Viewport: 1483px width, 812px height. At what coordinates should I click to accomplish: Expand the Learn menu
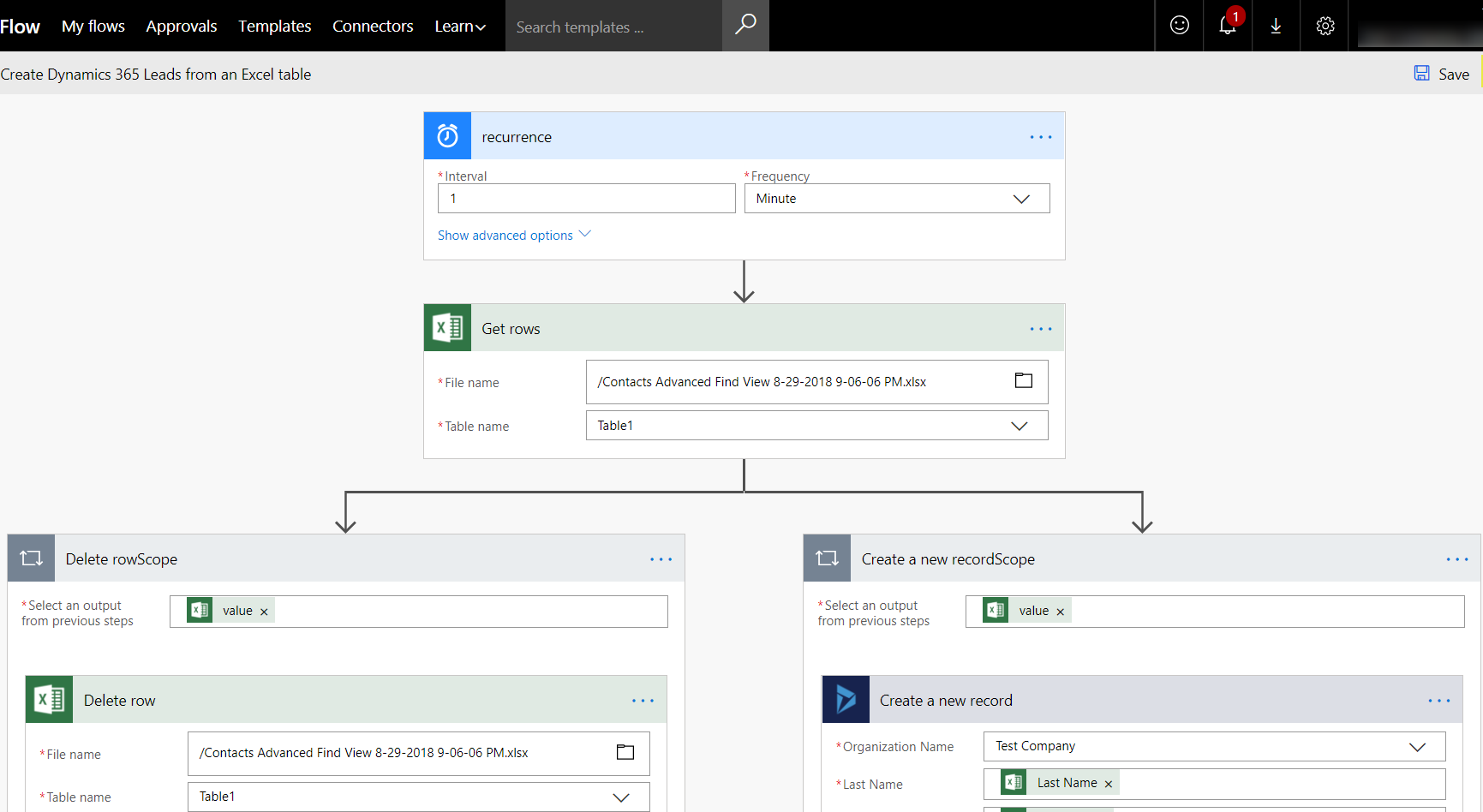(460, 26)
